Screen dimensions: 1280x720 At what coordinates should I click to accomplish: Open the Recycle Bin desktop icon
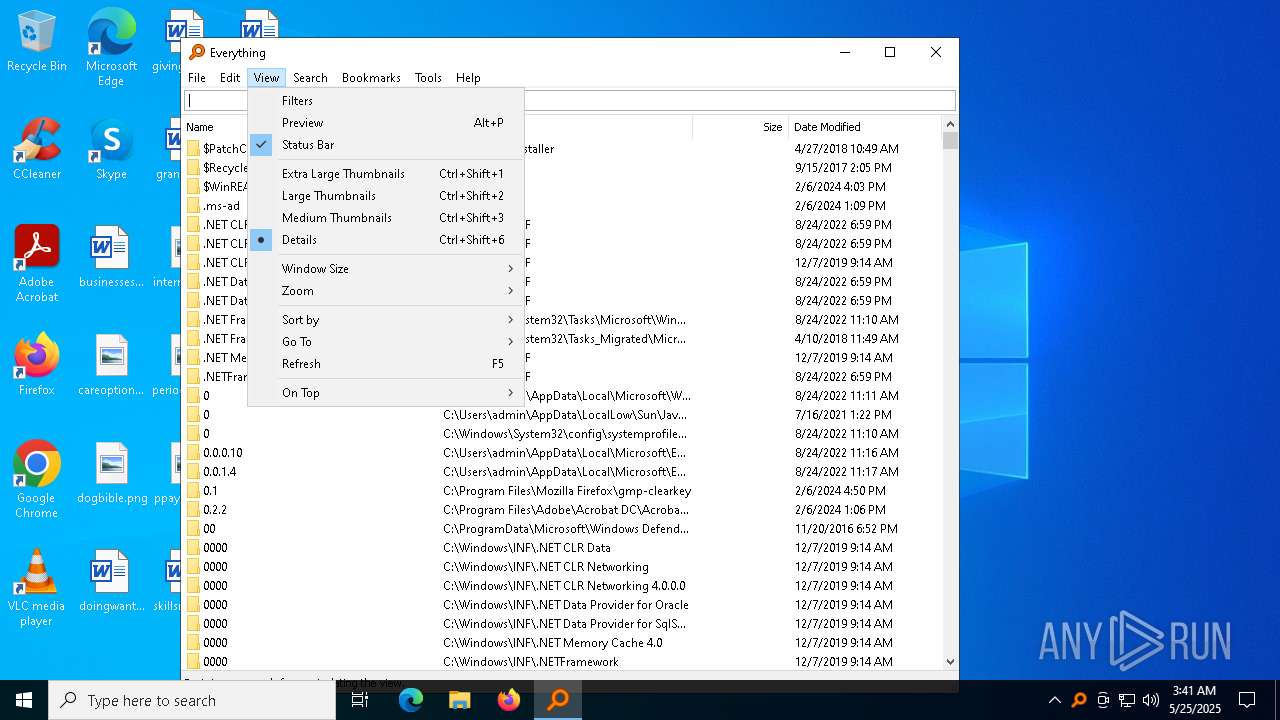click(37, 42)
